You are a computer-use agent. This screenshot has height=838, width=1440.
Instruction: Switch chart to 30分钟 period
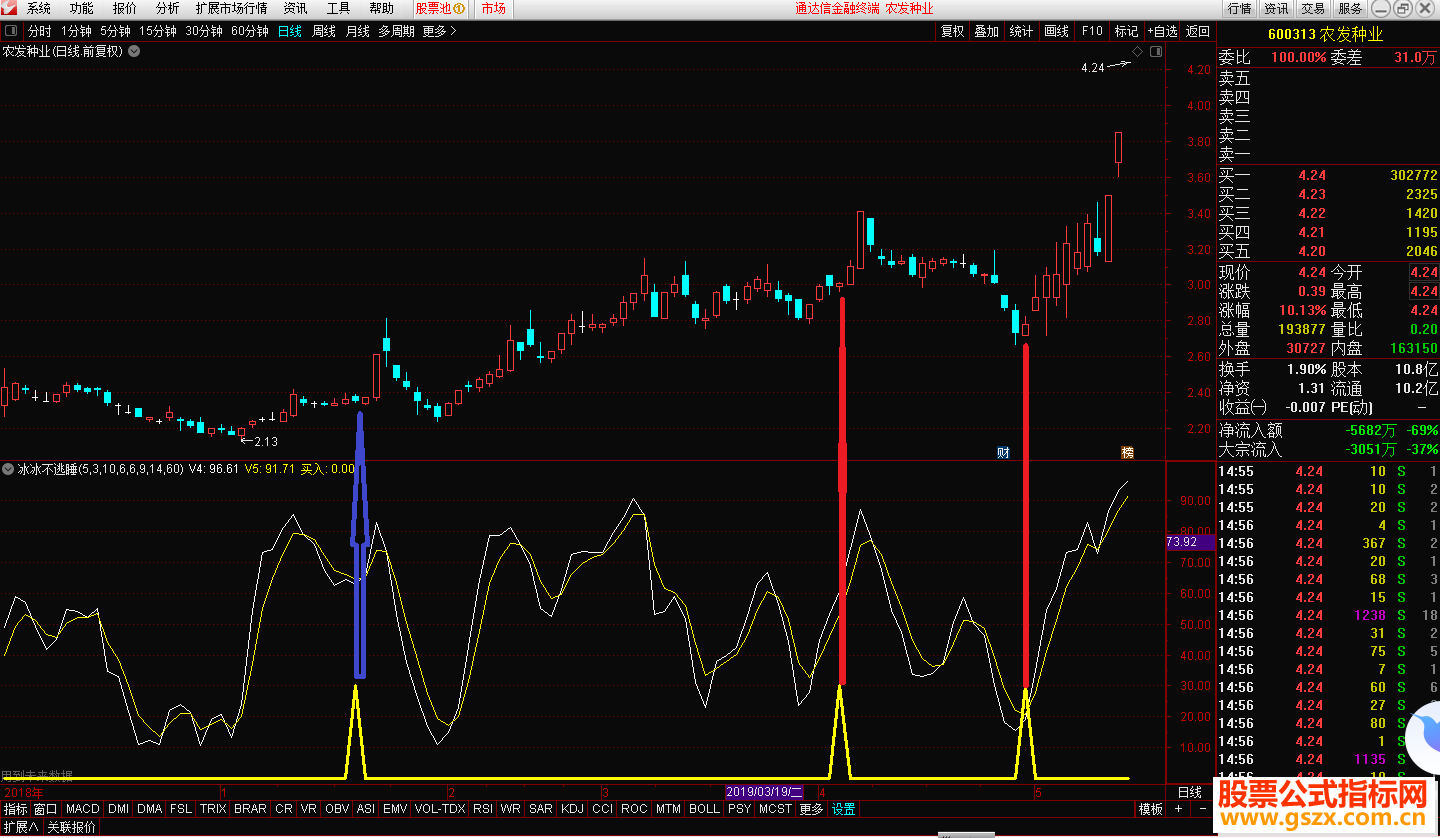[x=204, y=31]
